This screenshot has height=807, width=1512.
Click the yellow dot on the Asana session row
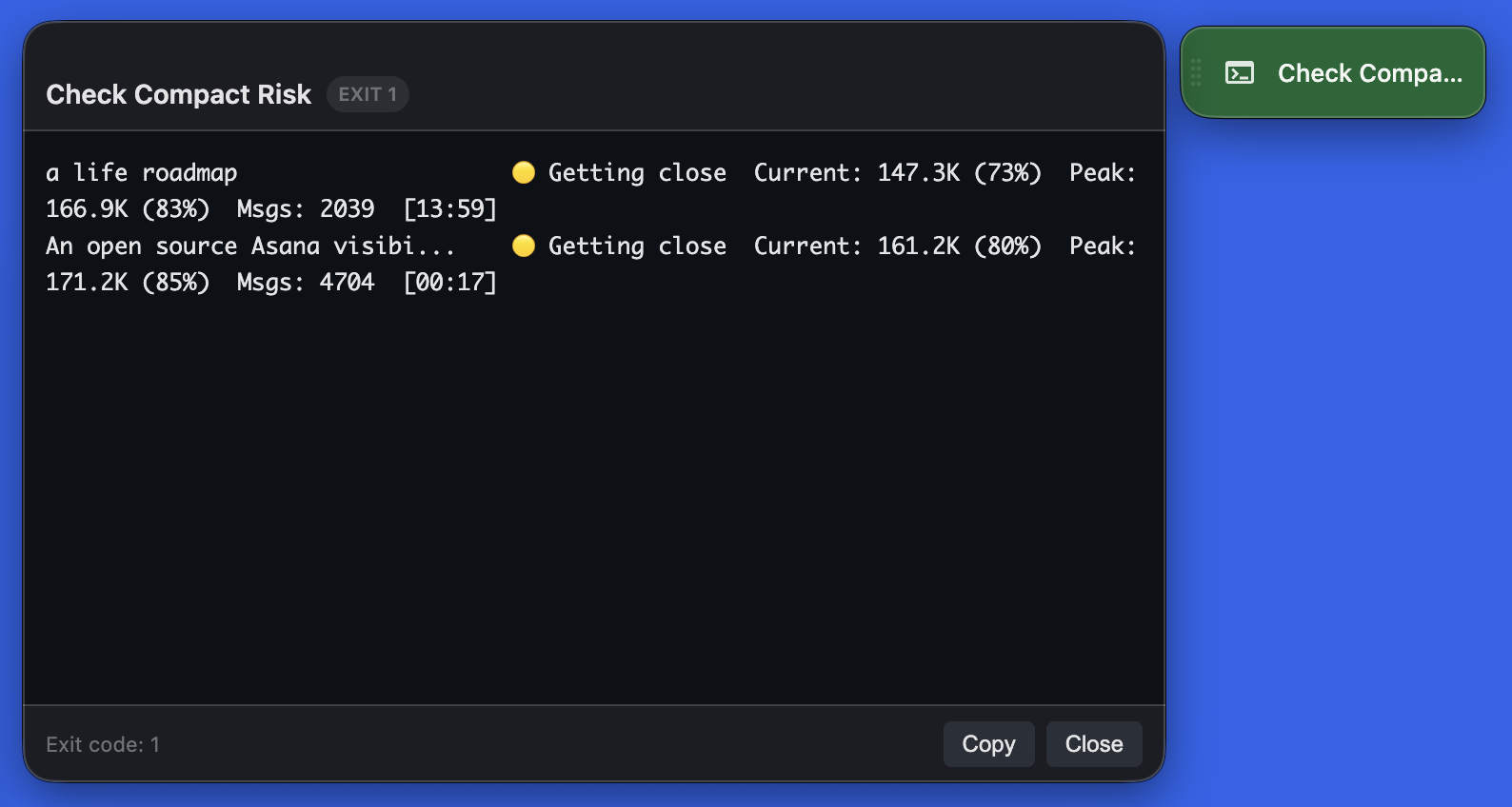point(523,246)
